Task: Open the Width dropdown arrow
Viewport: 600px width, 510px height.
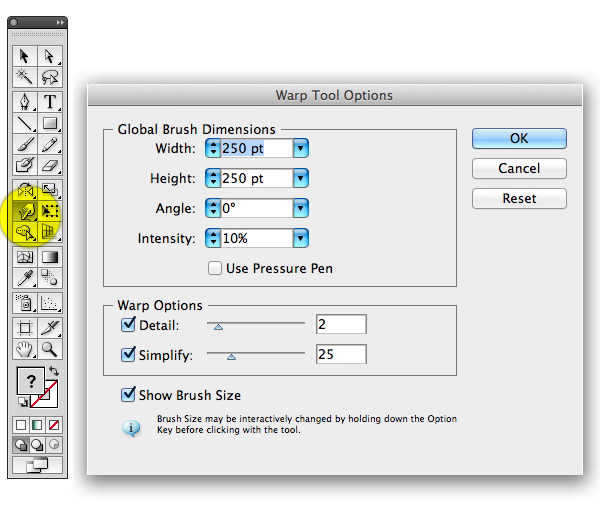Action: [x=300, y=149]
